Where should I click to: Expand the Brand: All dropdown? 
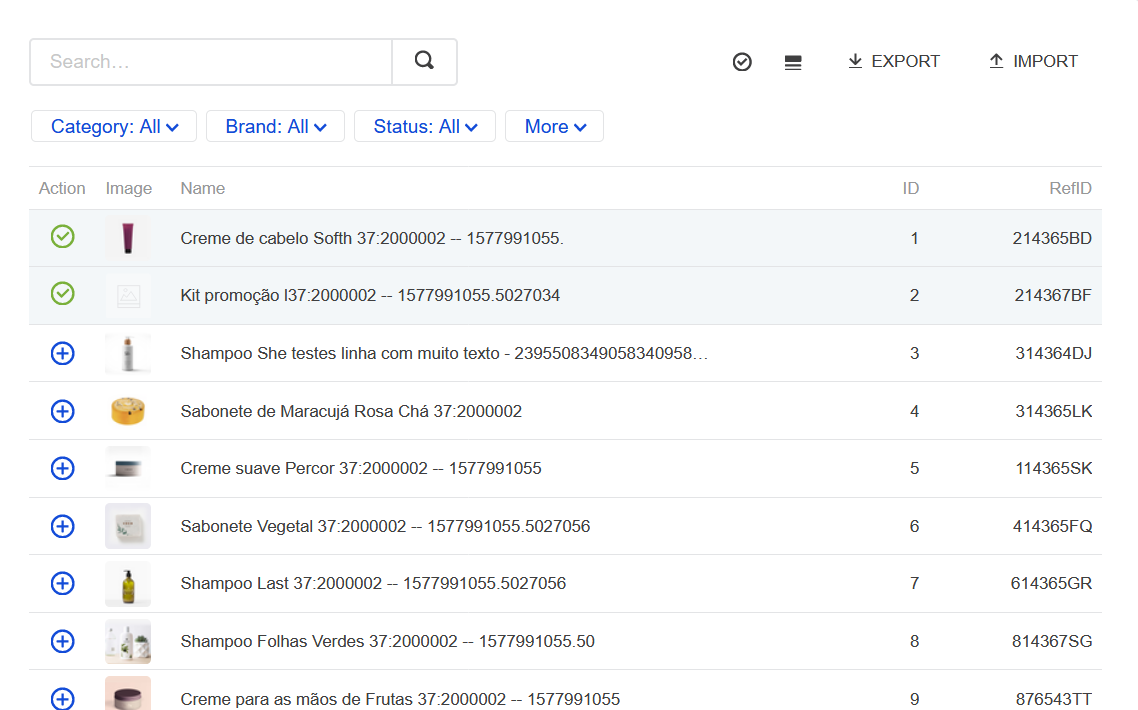275,126
